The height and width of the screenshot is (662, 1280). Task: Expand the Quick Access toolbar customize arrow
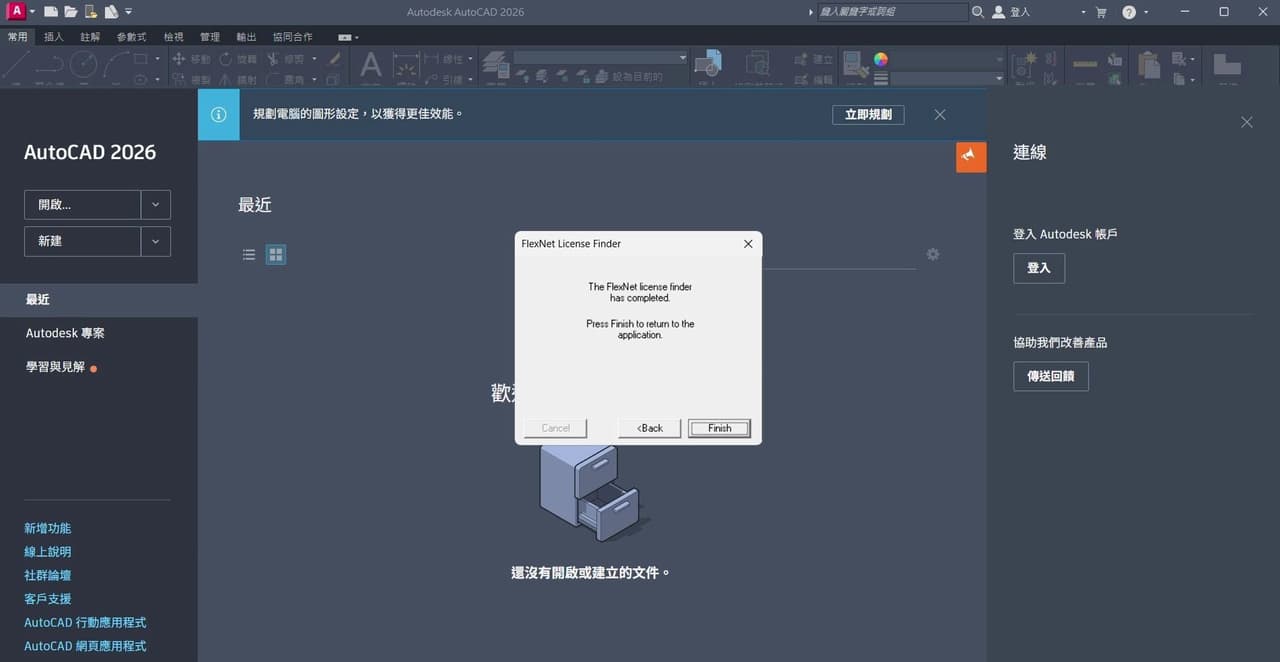point(129,12)
